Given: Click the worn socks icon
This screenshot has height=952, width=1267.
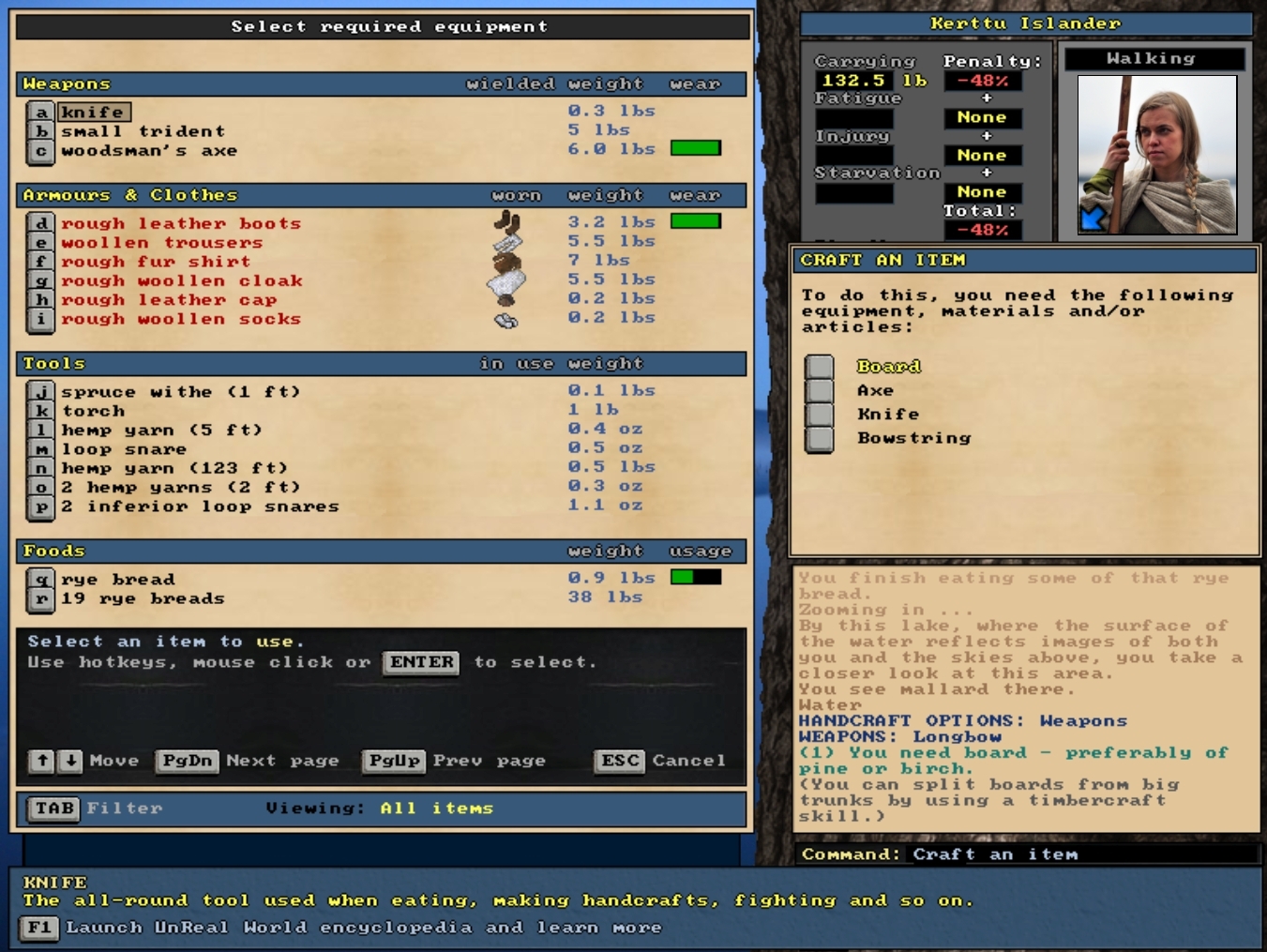Looking at the screenshot, I should pyautogui.click(x=506, y=321).
